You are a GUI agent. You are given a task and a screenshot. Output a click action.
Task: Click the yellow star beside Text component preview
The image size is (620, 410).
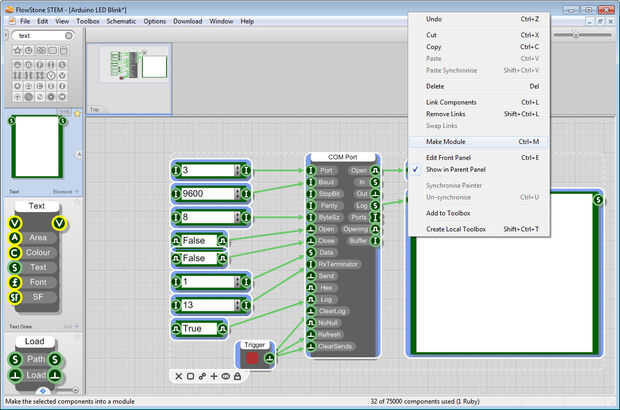78,114
